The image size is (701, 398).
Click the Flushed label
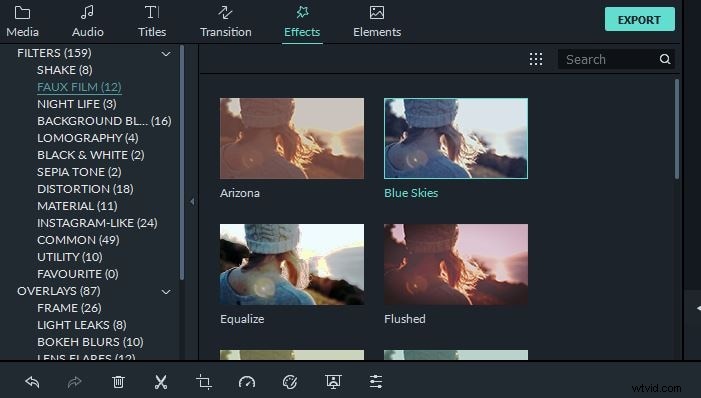point(405,319)
